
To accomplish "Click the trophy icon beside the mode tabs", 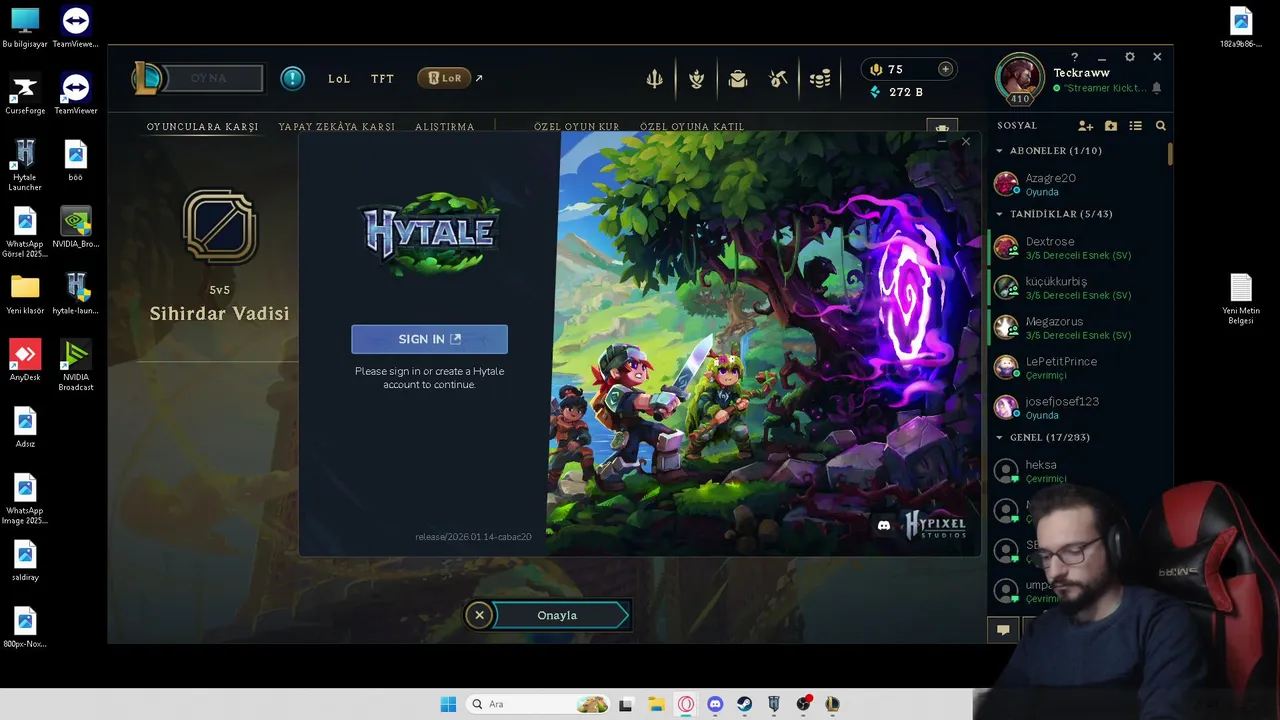I will [x=941, y=128].
